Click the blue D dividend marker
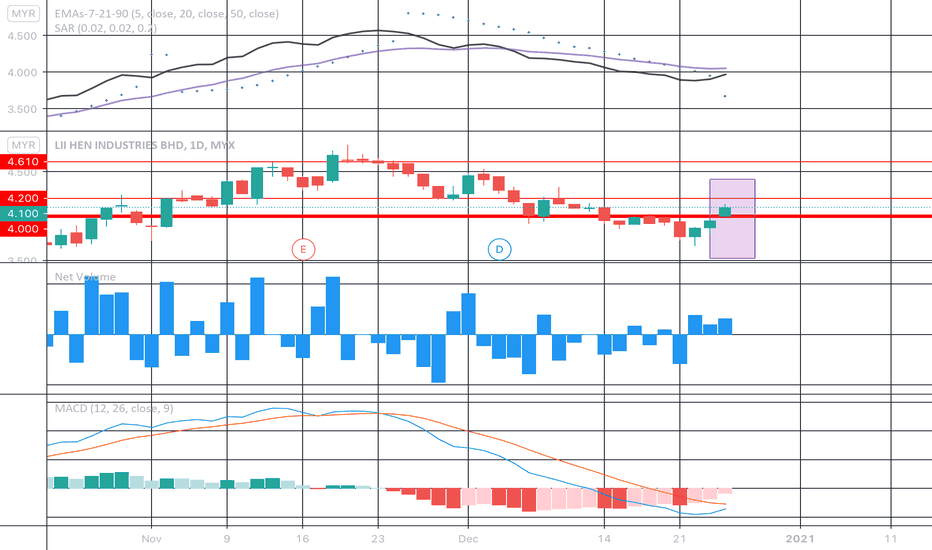932x550 pixels. 499,249
